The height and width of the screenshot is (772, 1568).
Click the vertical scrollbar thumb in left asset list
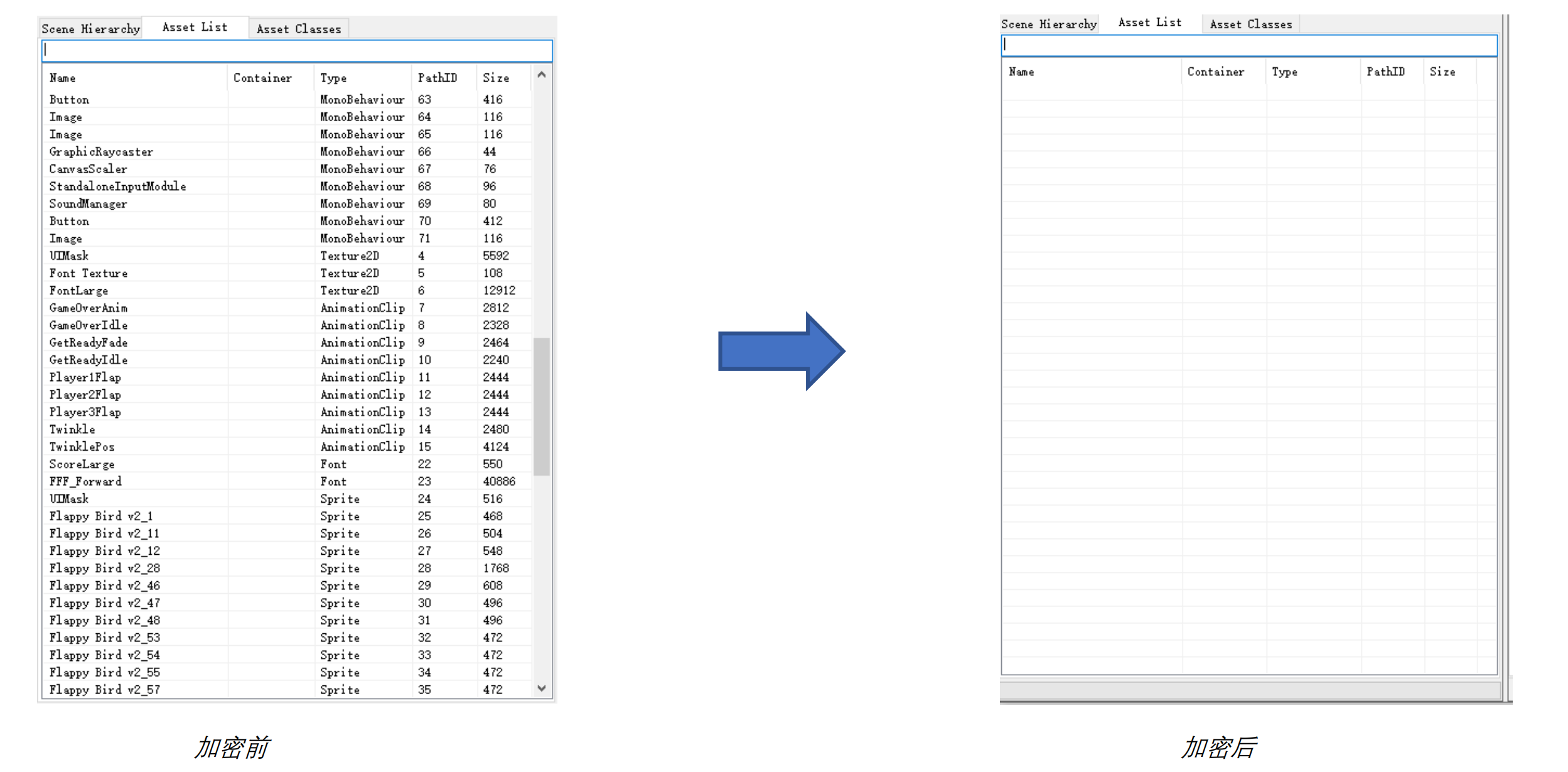pos(542,406)
